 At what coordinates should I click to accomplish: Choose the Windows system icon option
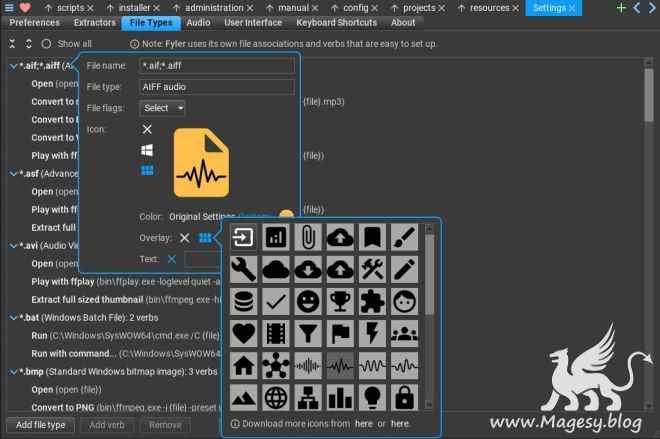point(147,150)
